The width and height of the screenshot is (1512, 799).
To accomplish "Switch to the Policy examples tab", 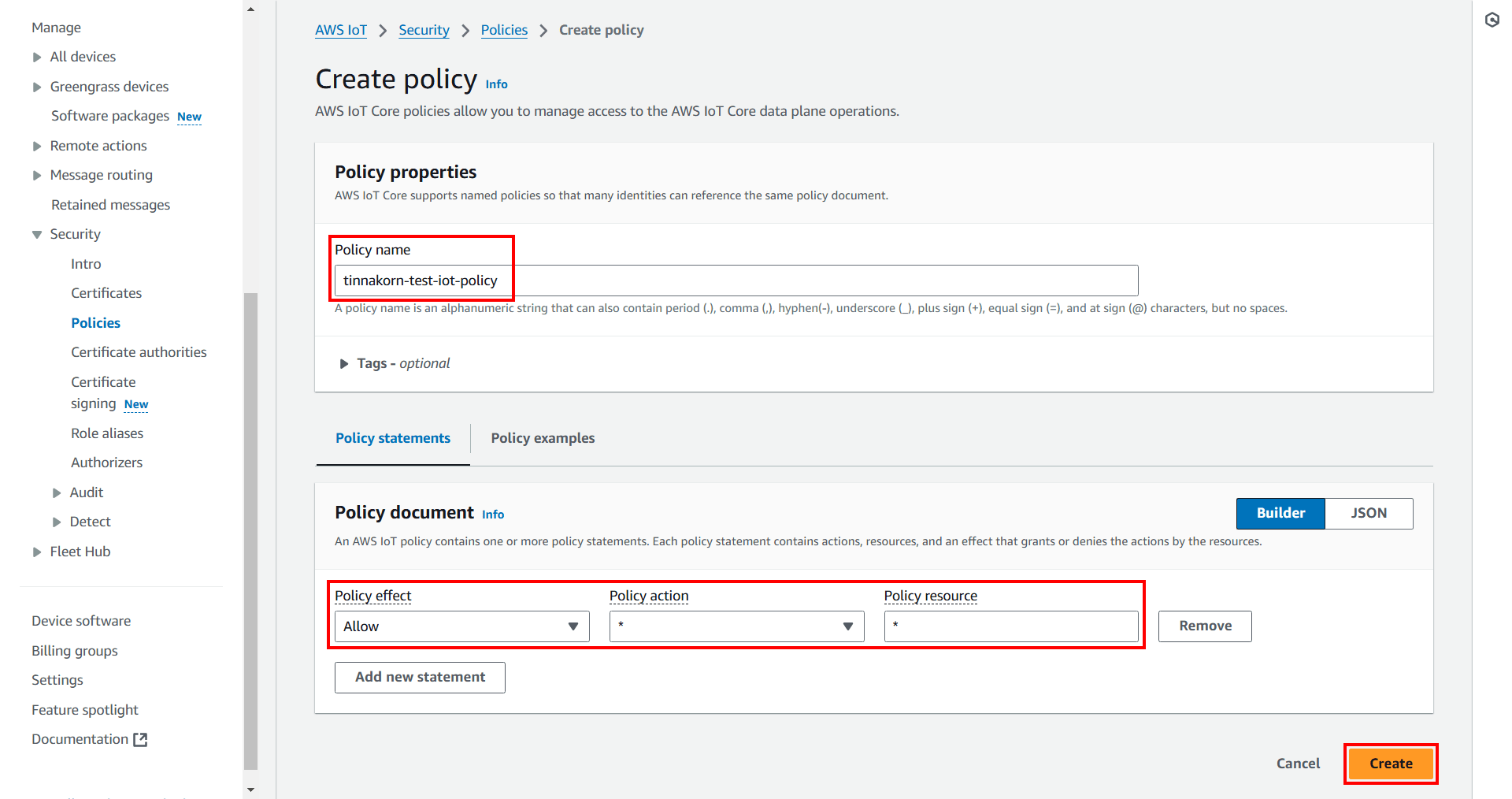I will [x=543, y=438].
